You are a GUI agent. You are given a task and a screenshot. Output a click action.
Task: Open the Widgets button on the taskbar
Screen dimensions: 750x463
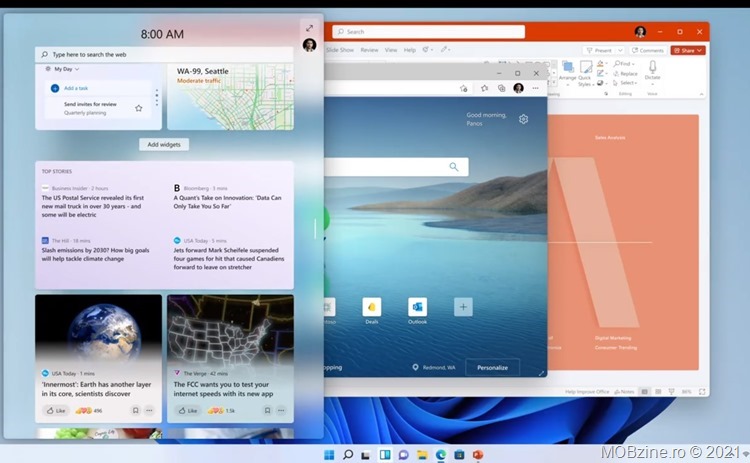tap(385, 454)
